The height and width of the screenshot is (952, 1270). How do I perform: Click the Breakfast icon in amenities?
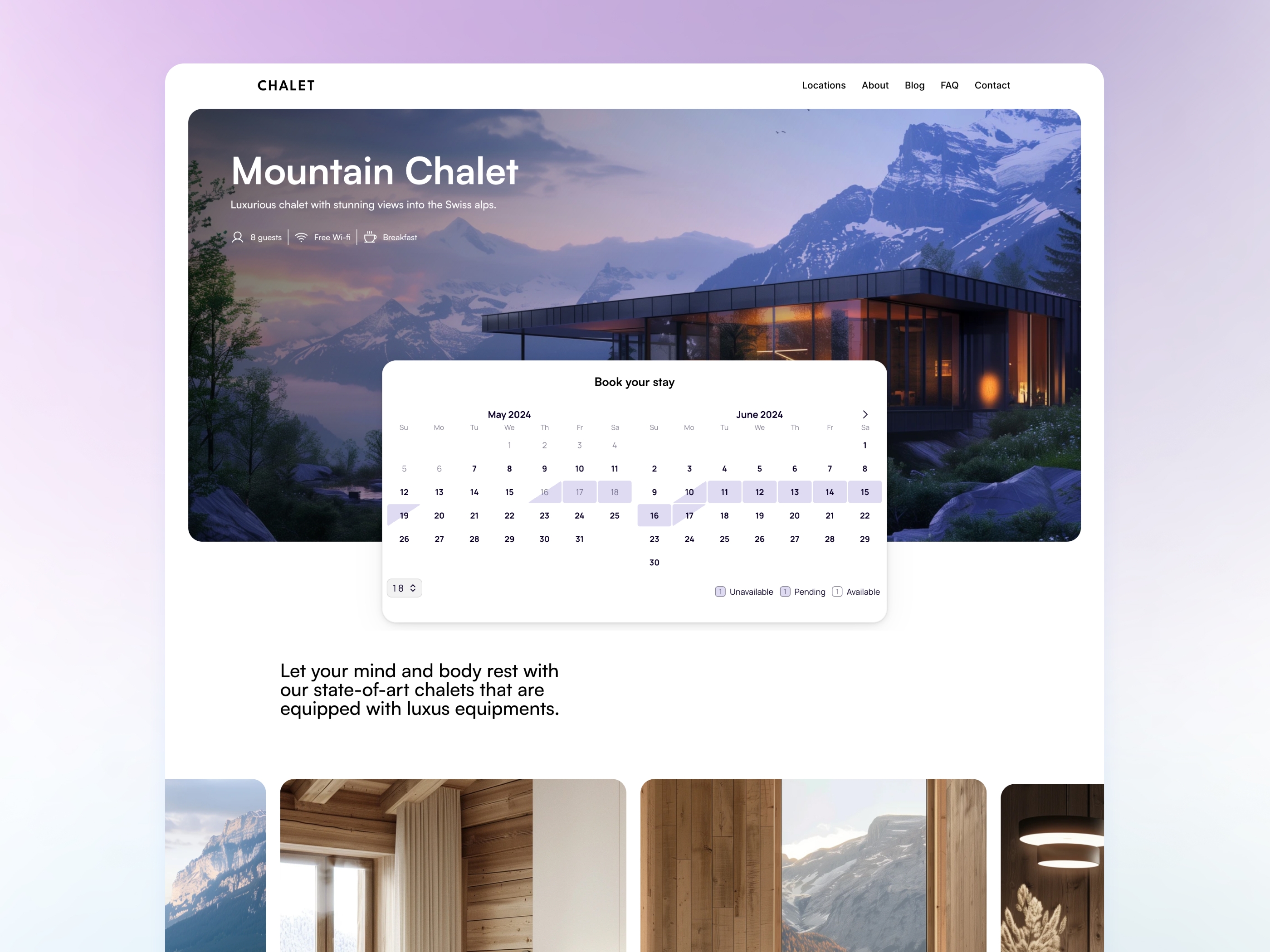(x=369, y=237)
